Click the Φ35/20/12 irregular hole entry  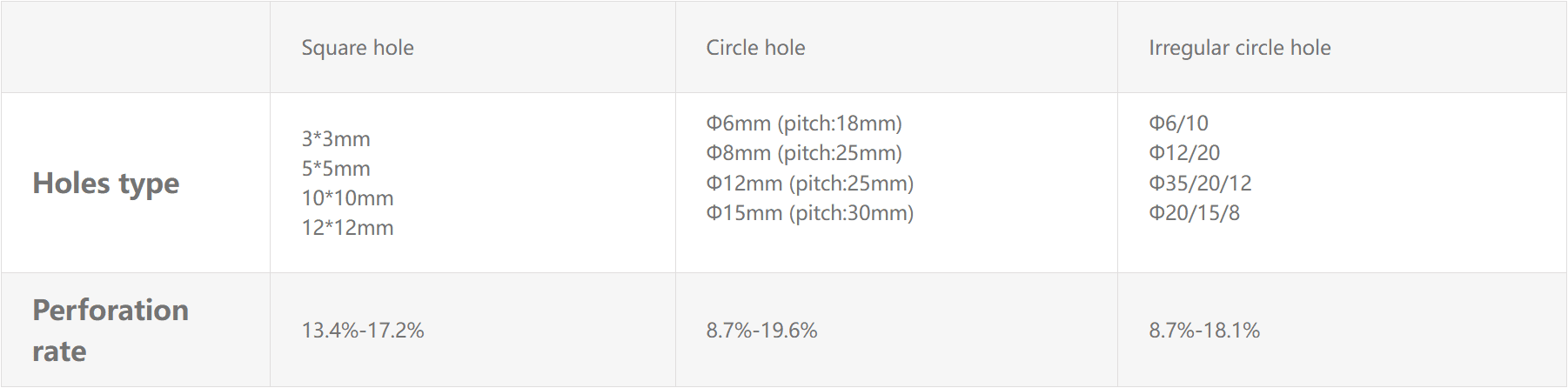[1200, 184]
